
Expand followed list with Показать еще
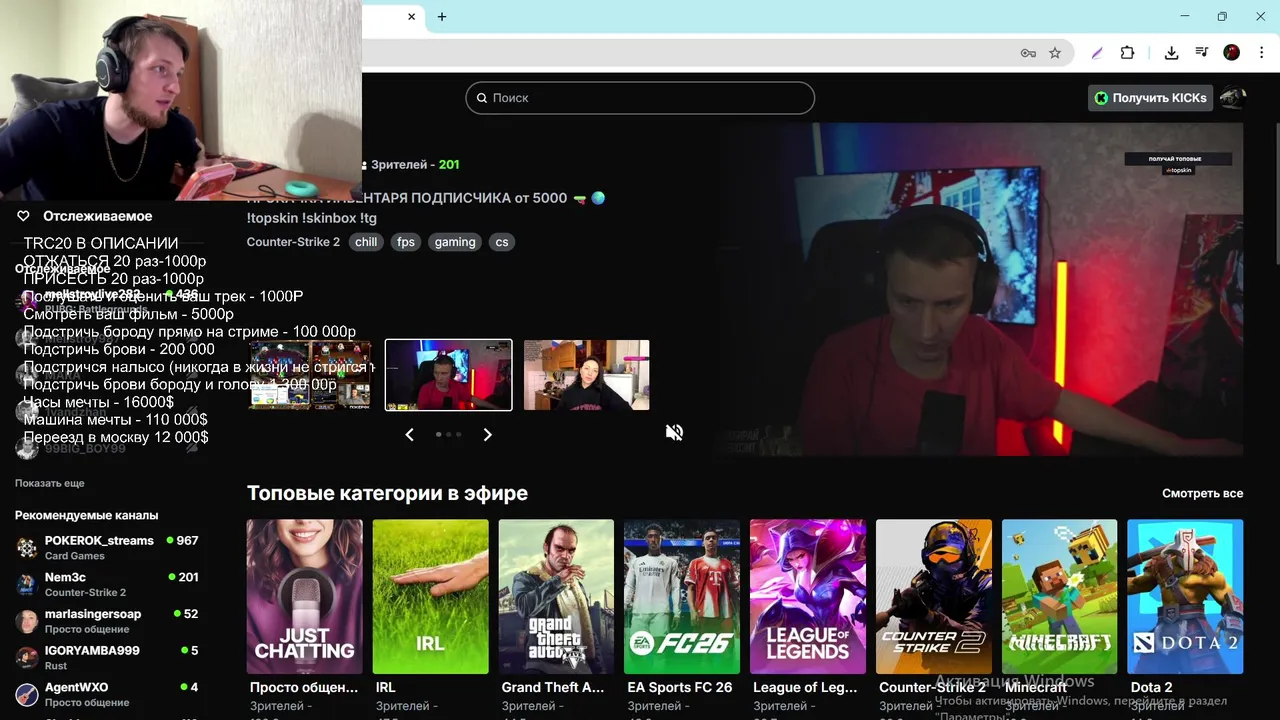point(49,483)
